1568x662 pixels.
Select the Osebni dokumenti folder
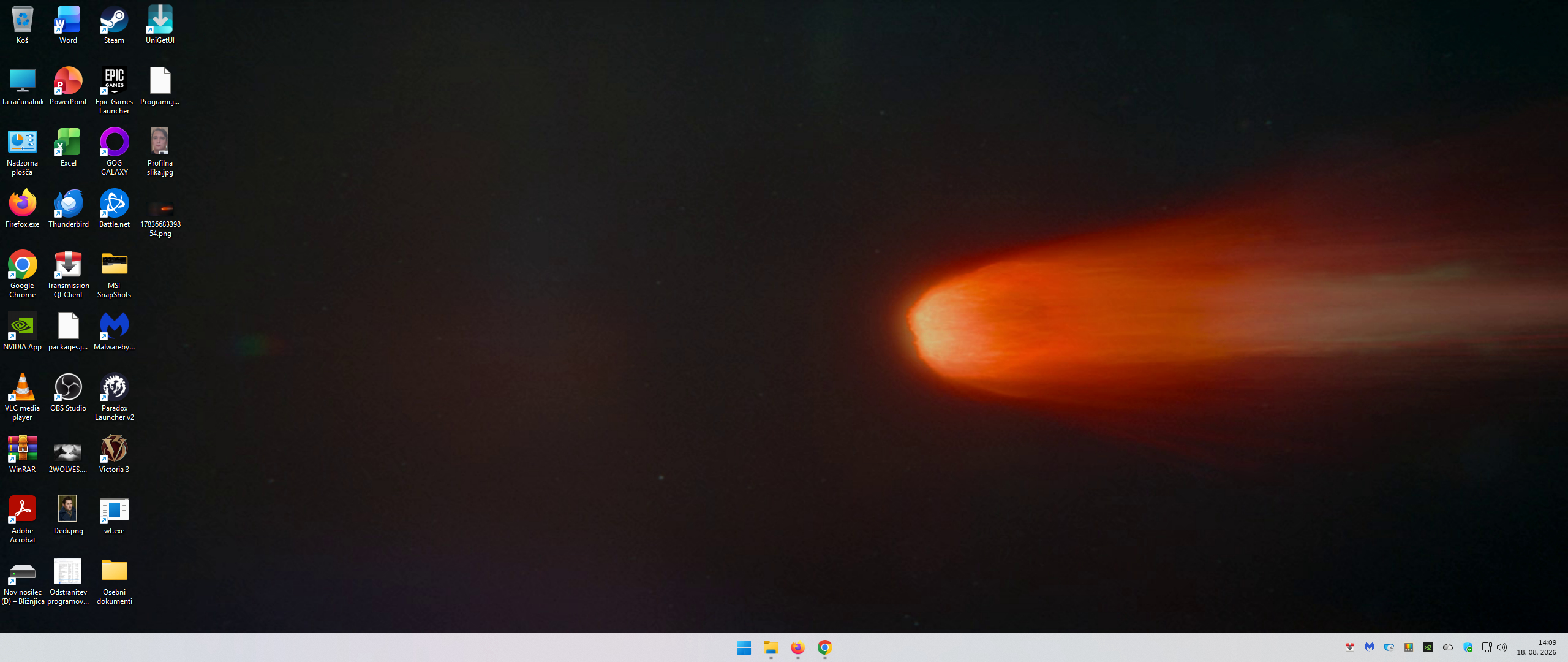coord(114,580)
